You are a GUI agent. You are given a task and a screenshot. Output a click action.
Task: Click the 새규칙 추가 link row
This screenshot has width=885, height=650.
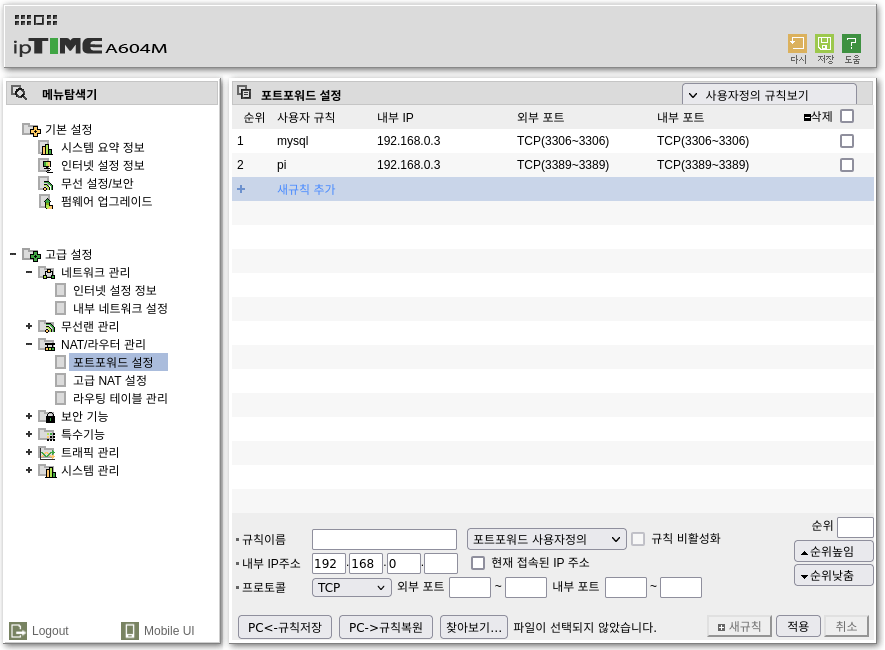pos(553,189)
